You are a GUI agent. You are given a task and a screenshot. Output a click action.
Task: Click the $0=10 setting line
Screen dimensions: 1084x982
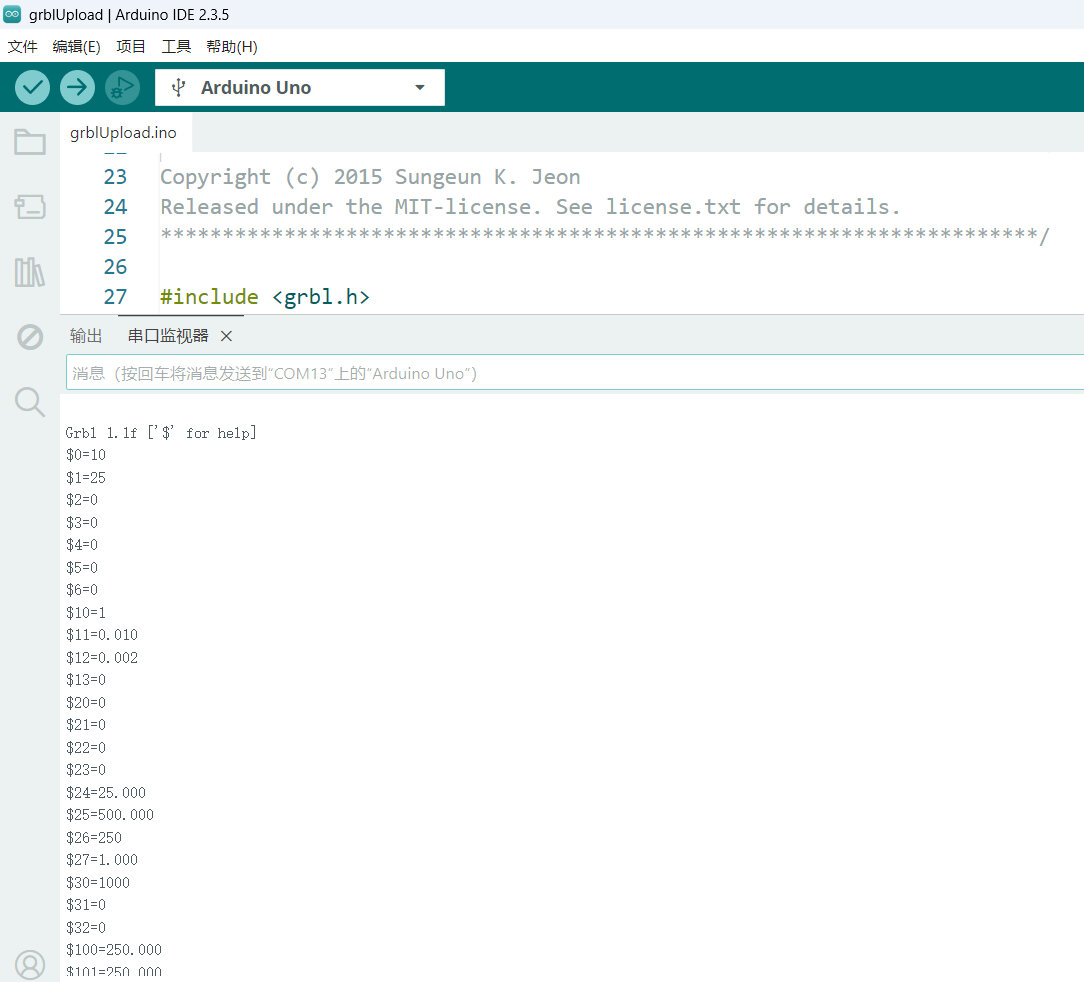tap(86, 455)
